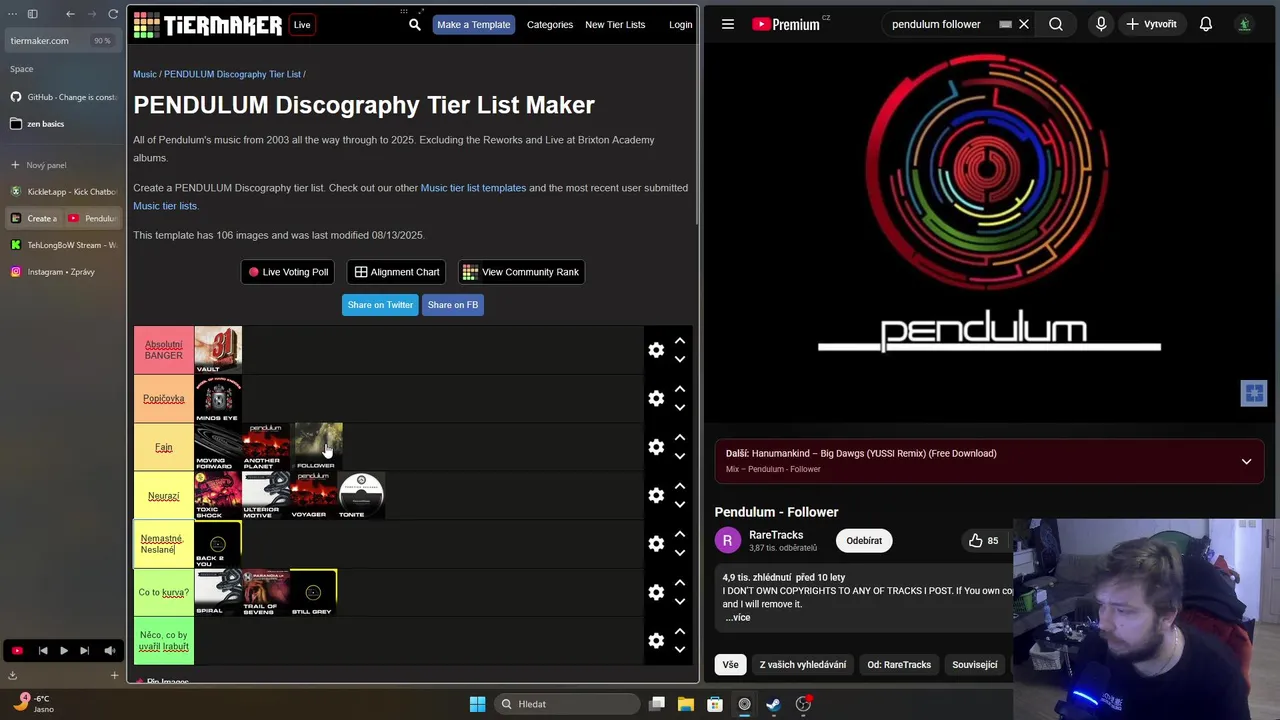Start a Live Voting Poll

289,272
